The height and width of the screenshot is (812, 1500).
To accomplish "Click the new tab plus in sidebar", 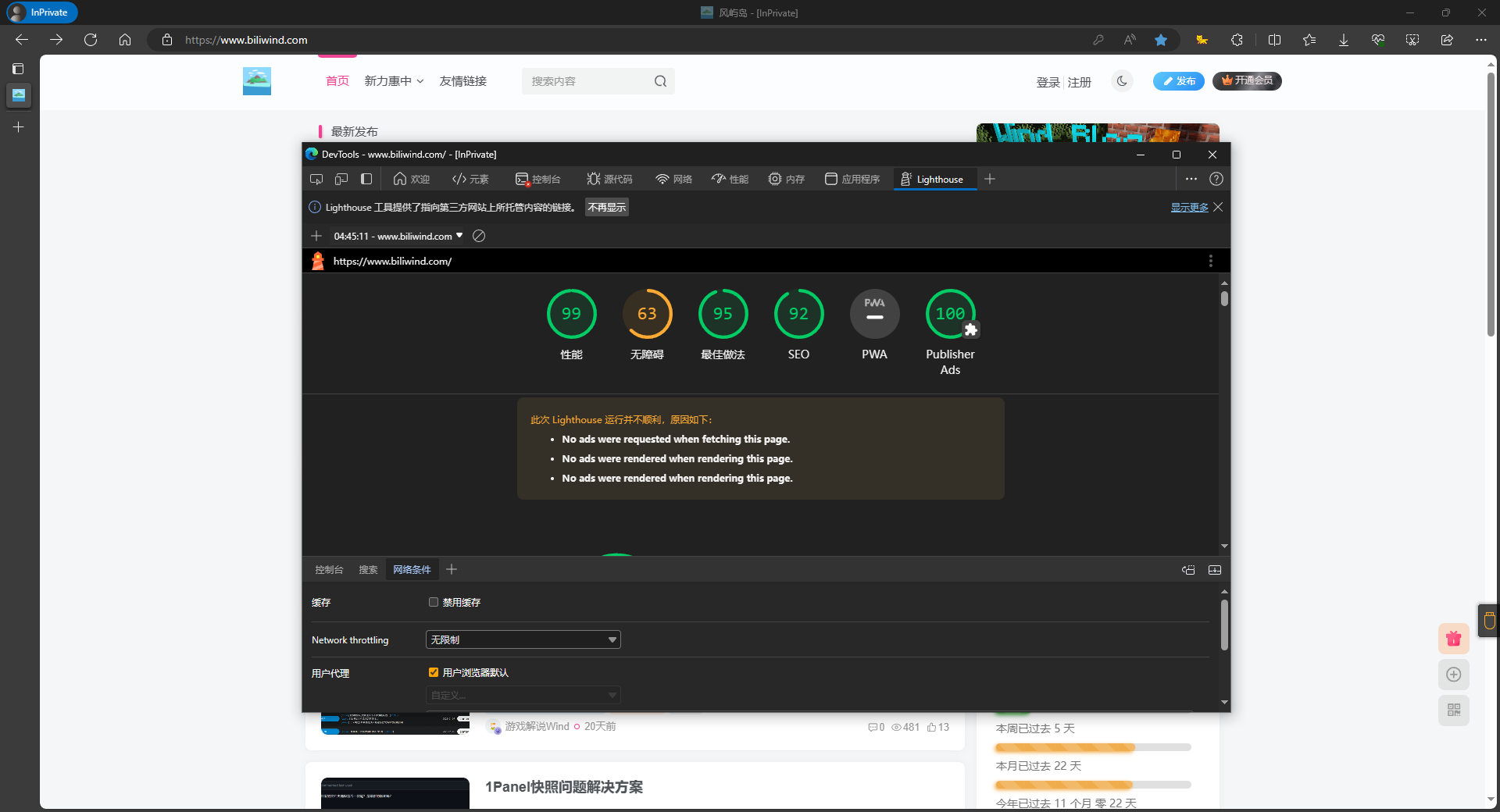I will [x=19, y=126].
